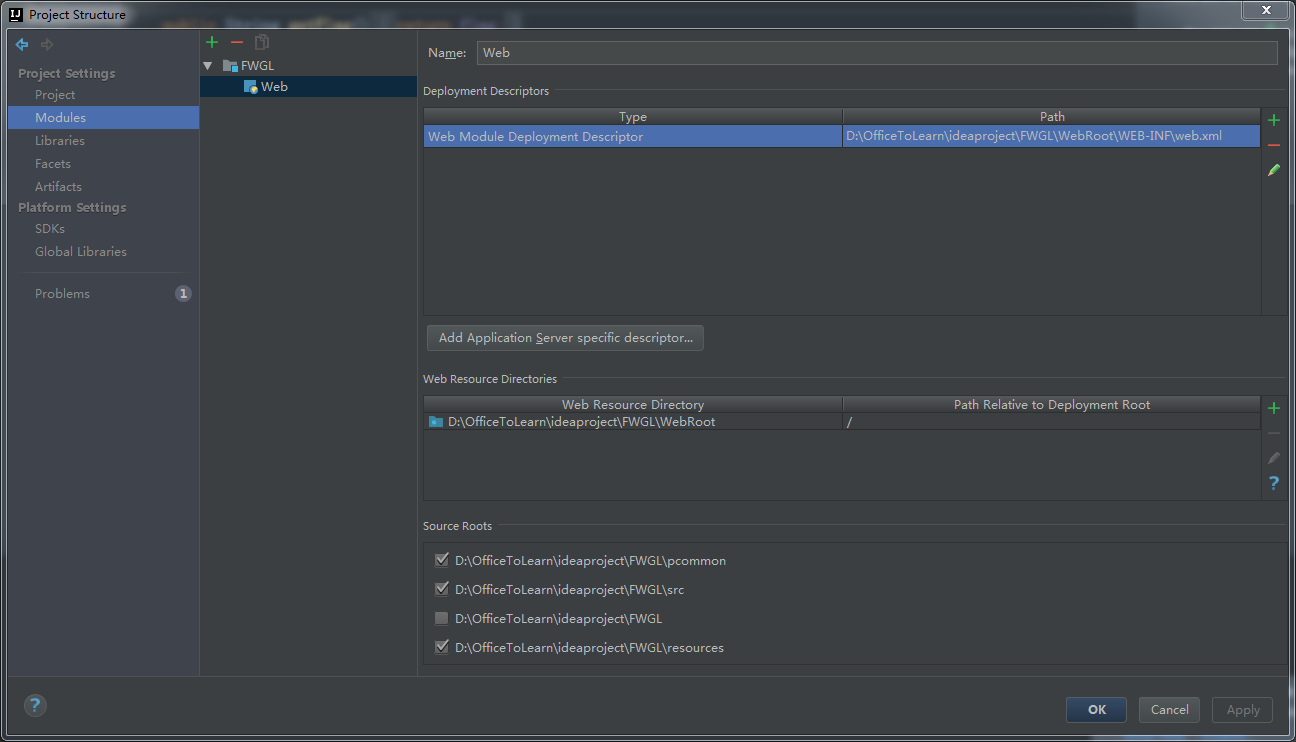Toggle resources source root checkbox

tap(442, 647)
